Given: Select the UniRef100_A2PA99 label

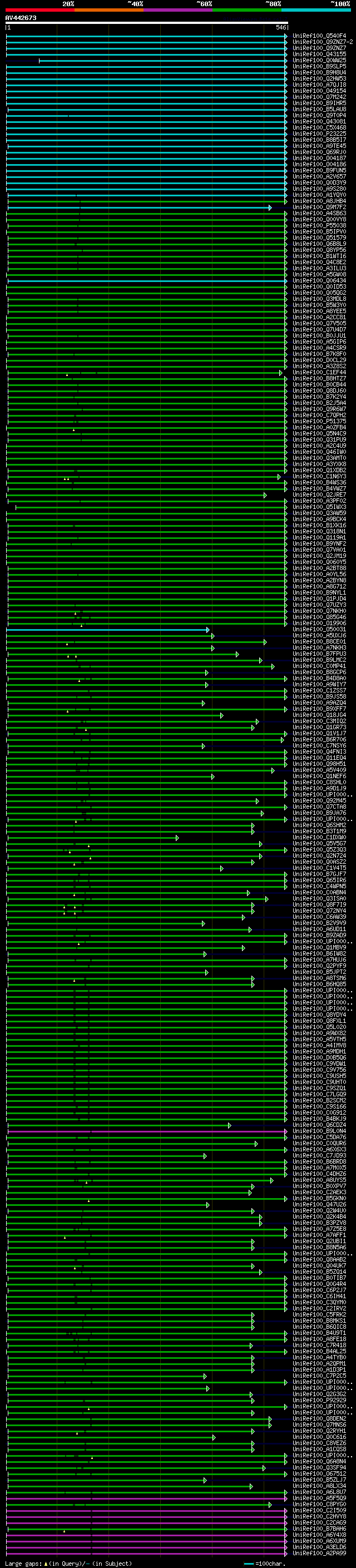Looking at the screenshot, I should [x=319, y=1553].
